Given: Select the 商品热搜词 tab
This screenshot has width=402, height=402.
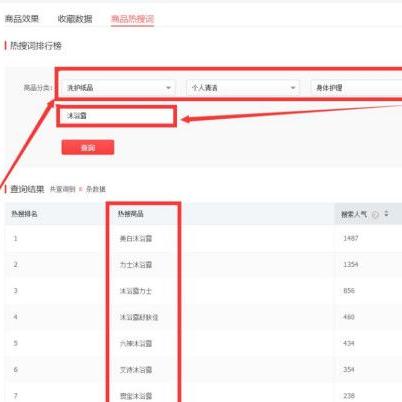Looking at the screenshot, I should (132, 19).
